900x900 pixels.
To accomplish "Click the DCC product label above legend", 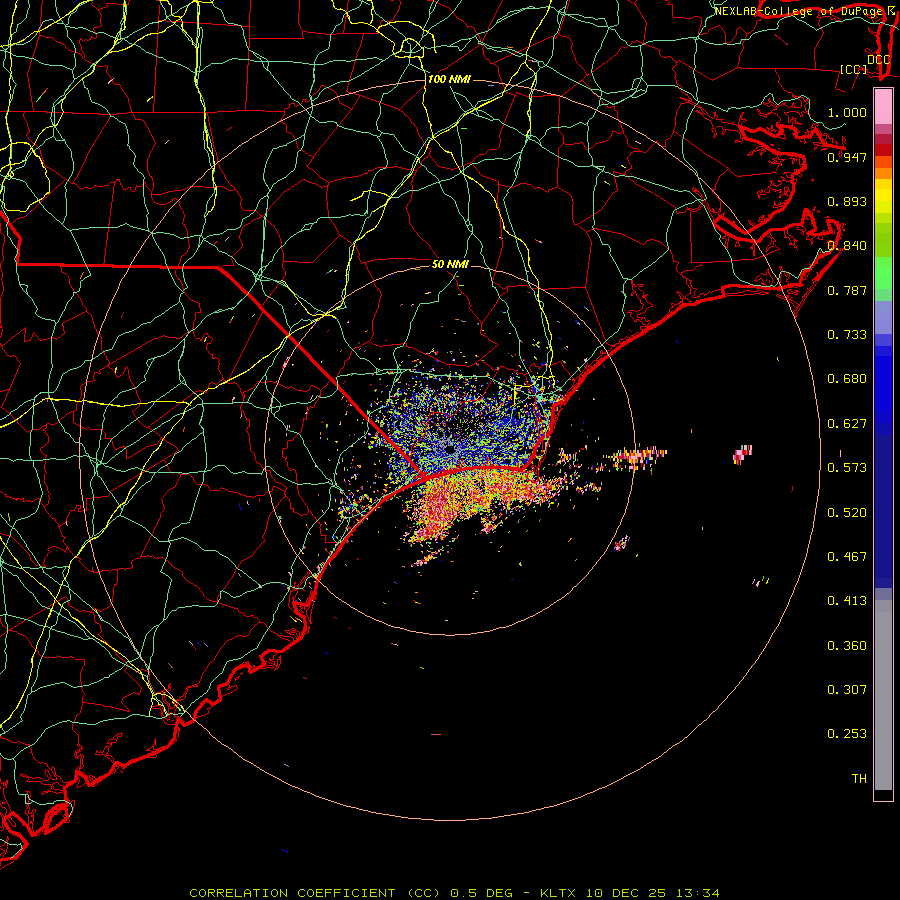I will tap(878, 59).
